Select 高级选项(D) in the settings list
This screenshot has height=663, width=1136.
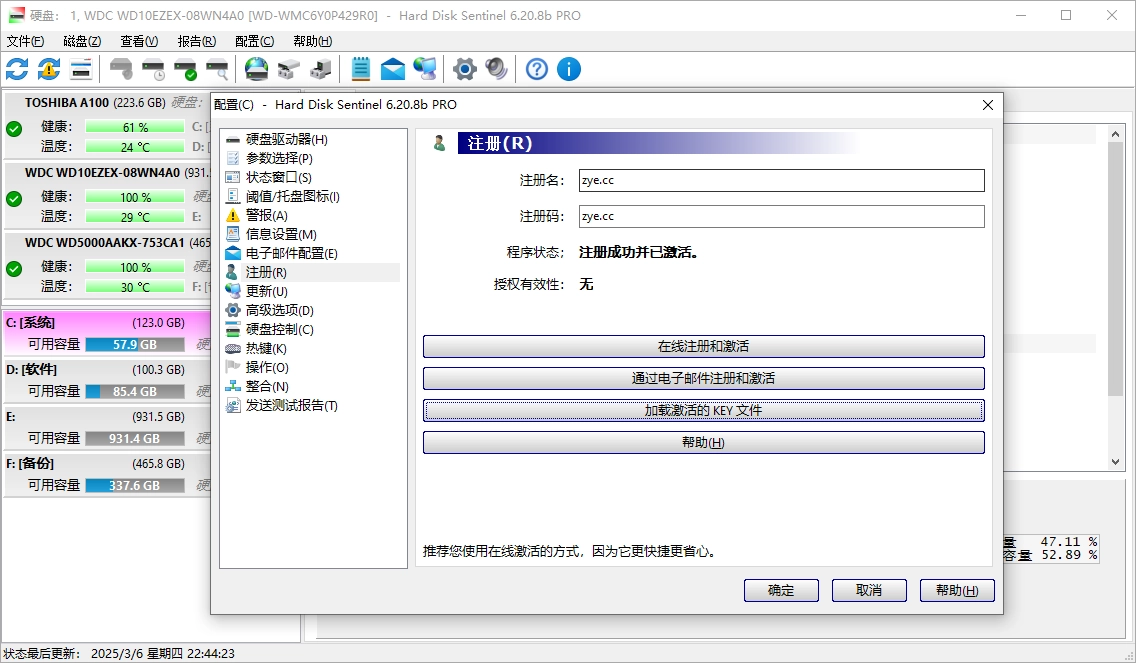pos(279,310)
